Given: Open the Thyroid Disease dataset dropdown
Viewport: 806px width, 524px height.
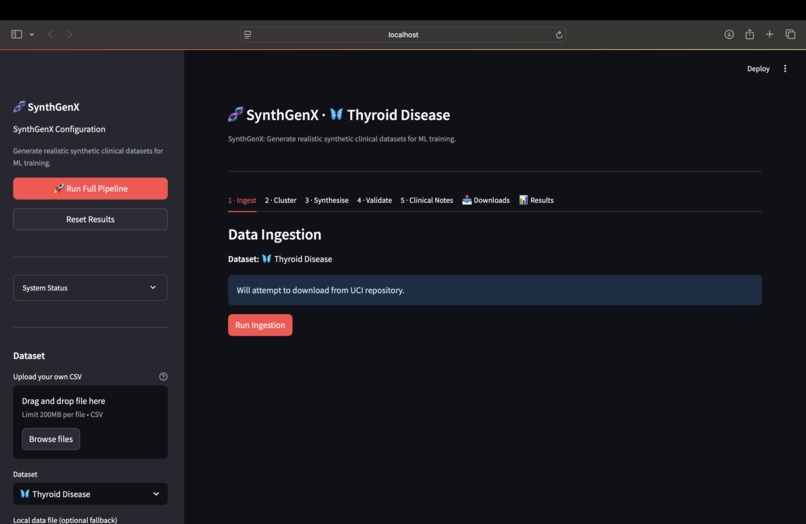Looking at the screenshot, I should point(90,494).
